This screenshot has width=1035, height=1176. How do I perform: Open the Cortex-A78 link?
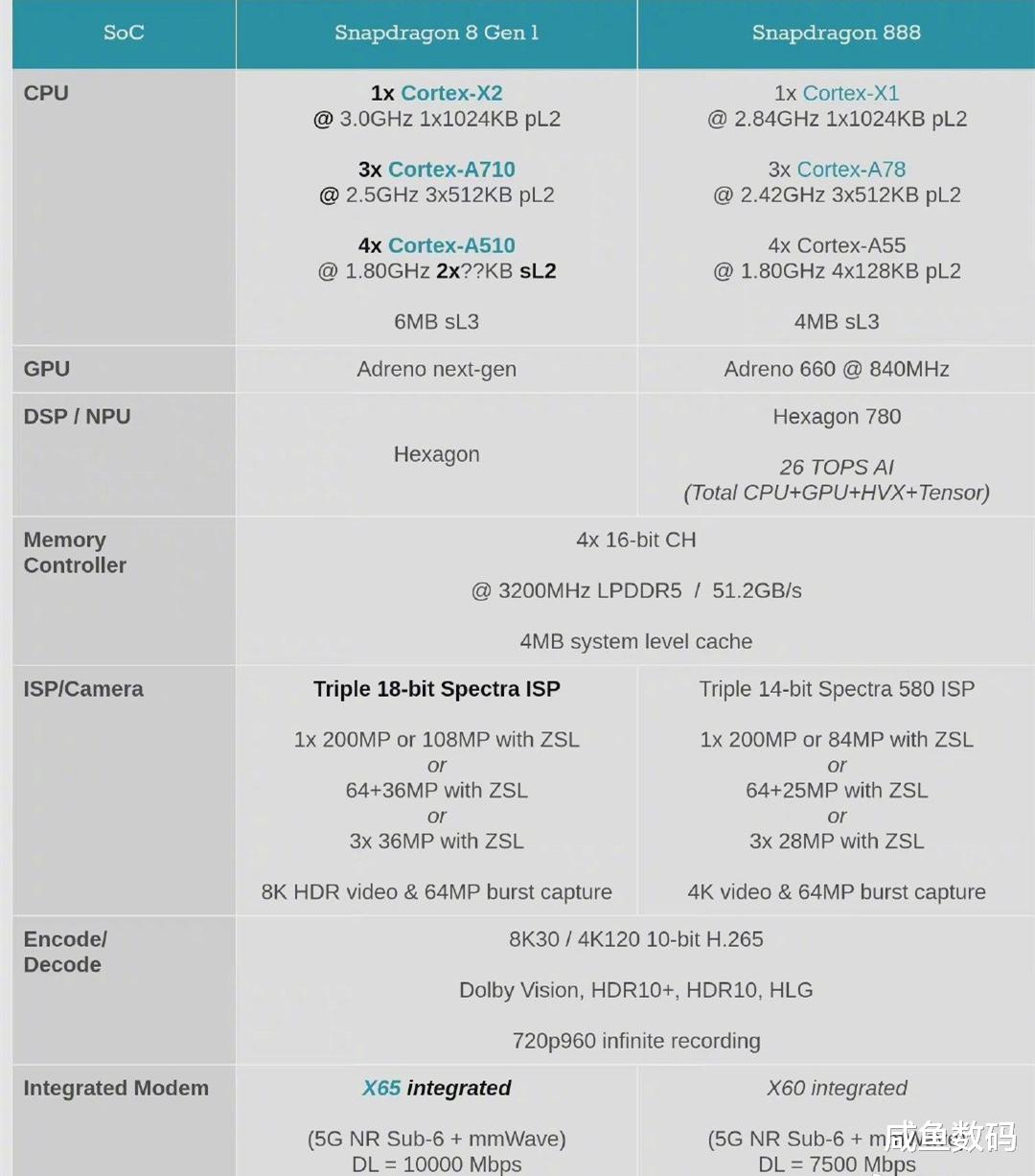851,170
